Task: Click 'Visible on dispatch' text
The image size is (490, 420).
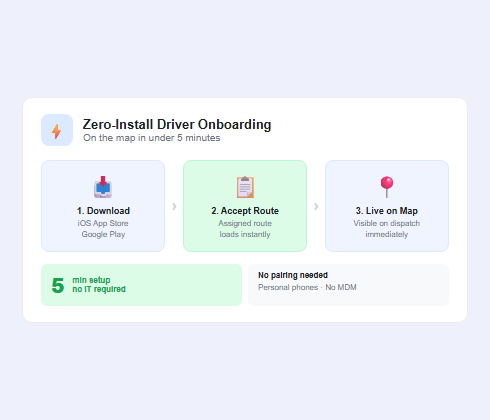Action: click(387, 223)
